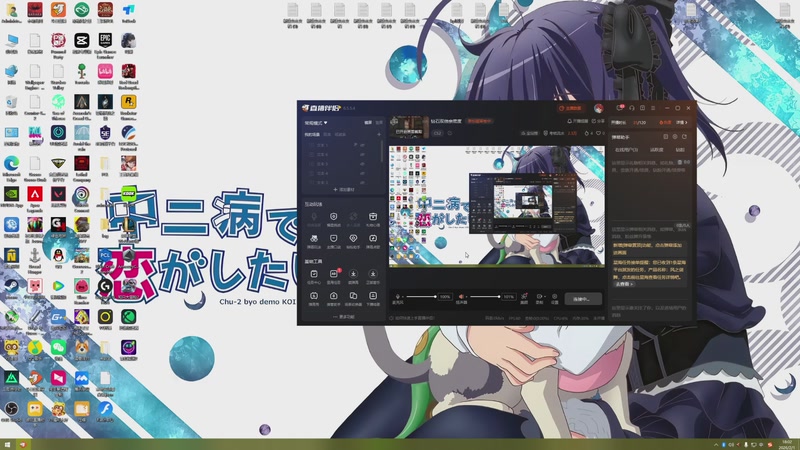The height and width of the screenshot is (450, 800).
Task: Open the user avatar in title bar
Action: click(x=598, y=108)
